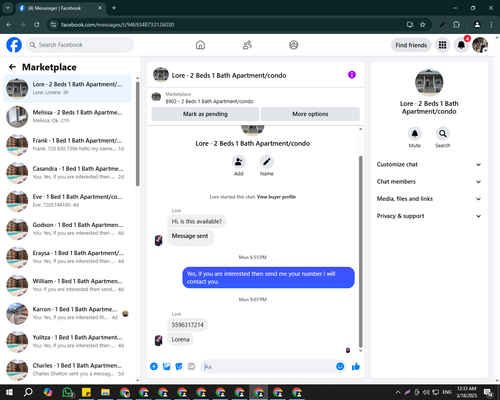Image resolution: width=500 pixels, height=400 pixels.
Task: Expand Media, files and links section
Action: coord(429,199)
